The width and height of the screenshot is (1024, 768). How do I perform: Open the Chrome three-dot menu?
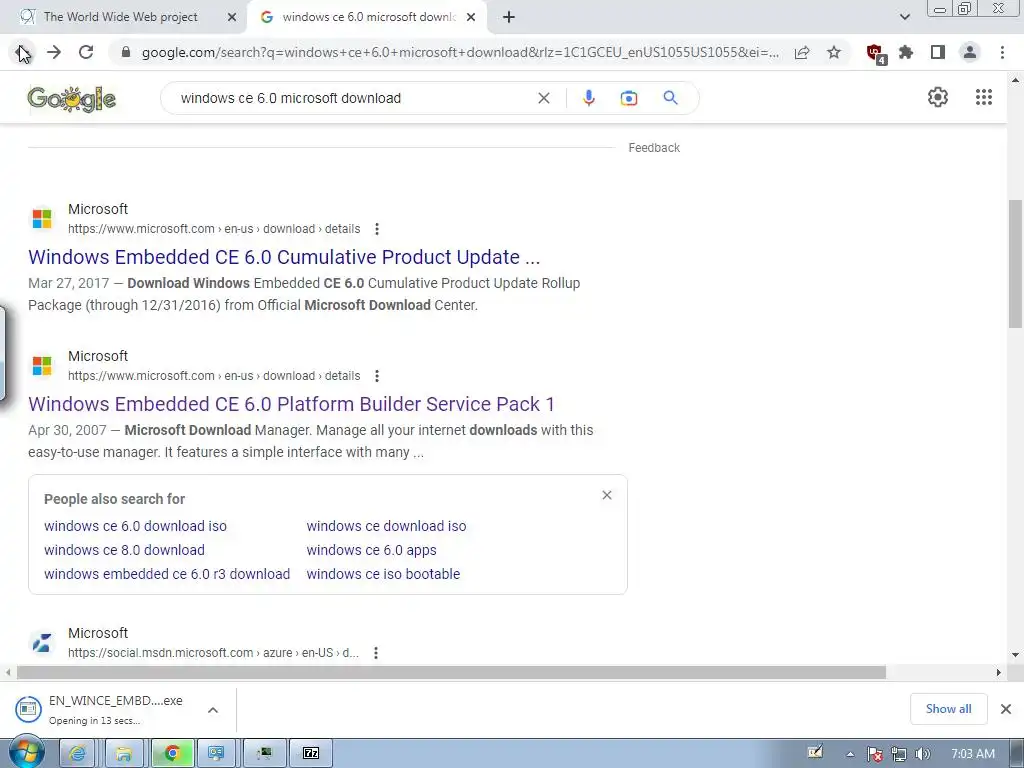point(1002,52)
